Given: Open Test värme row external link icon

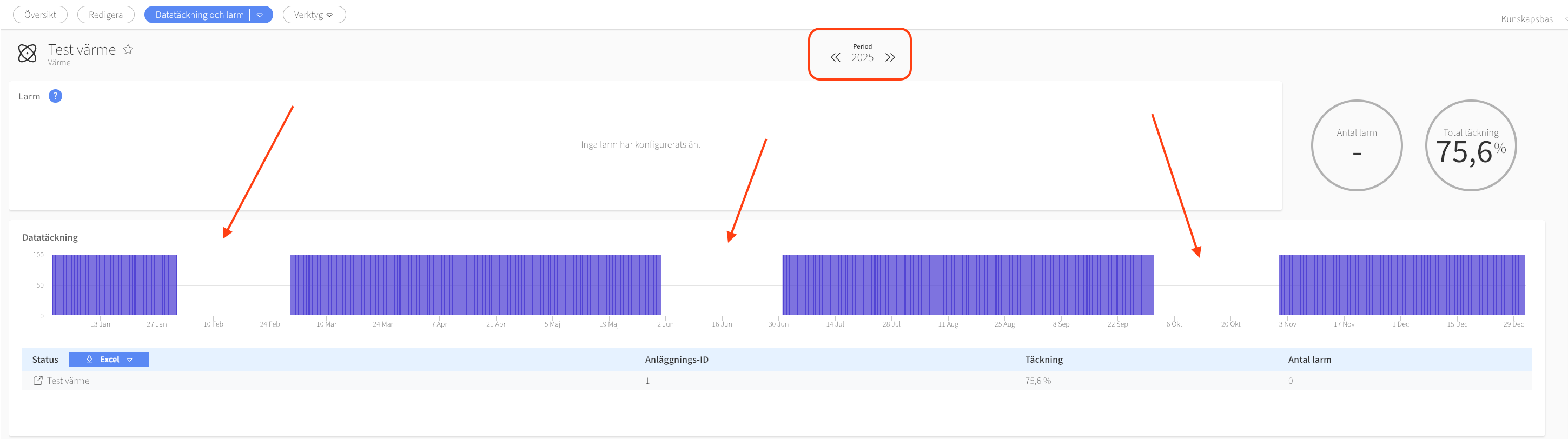Looking at the screenshot, I should pos(38,381).
